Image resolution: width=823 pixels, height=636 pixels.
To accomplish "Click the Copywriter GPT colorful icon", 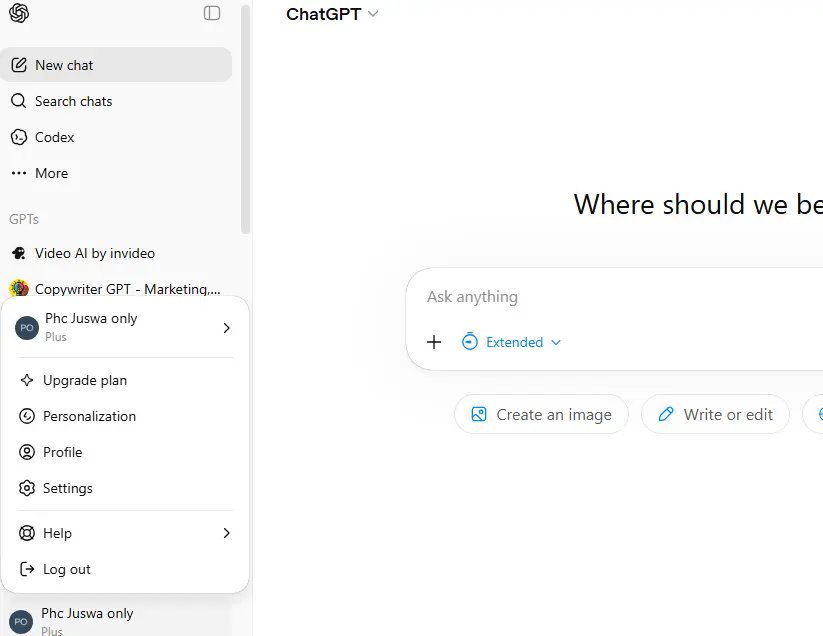I will 19,288.
